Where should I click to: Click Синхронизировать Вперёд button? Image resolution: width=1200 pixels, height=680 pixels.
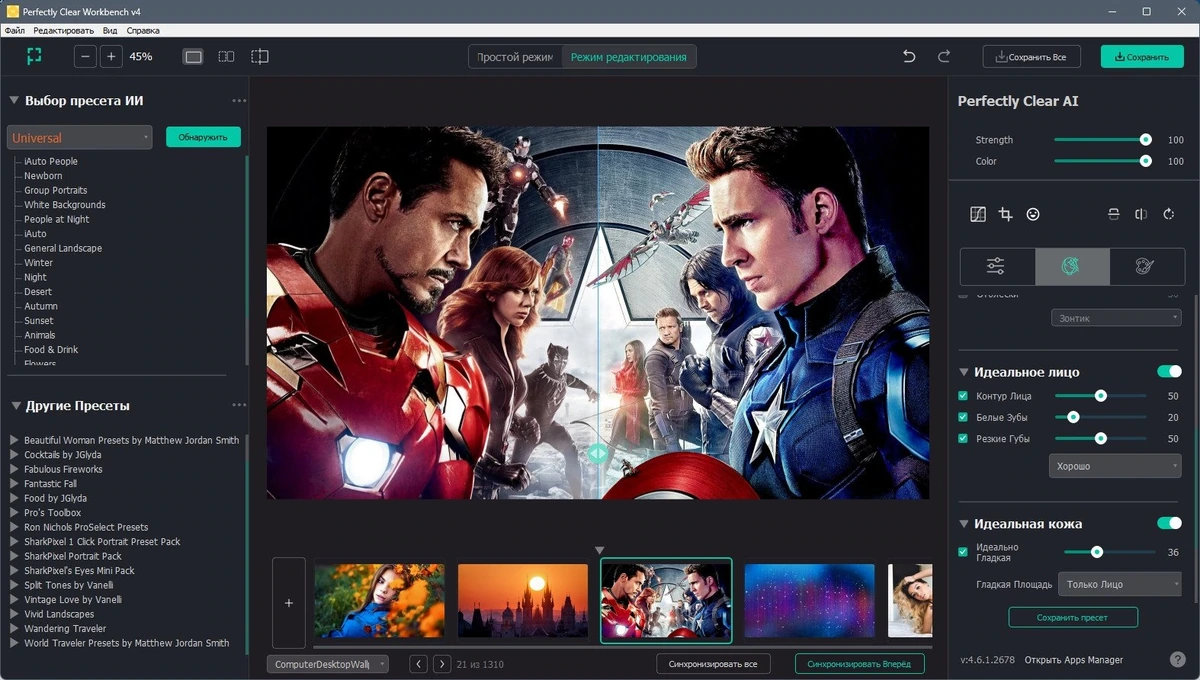pyautogui.click(x=859, y=664)
